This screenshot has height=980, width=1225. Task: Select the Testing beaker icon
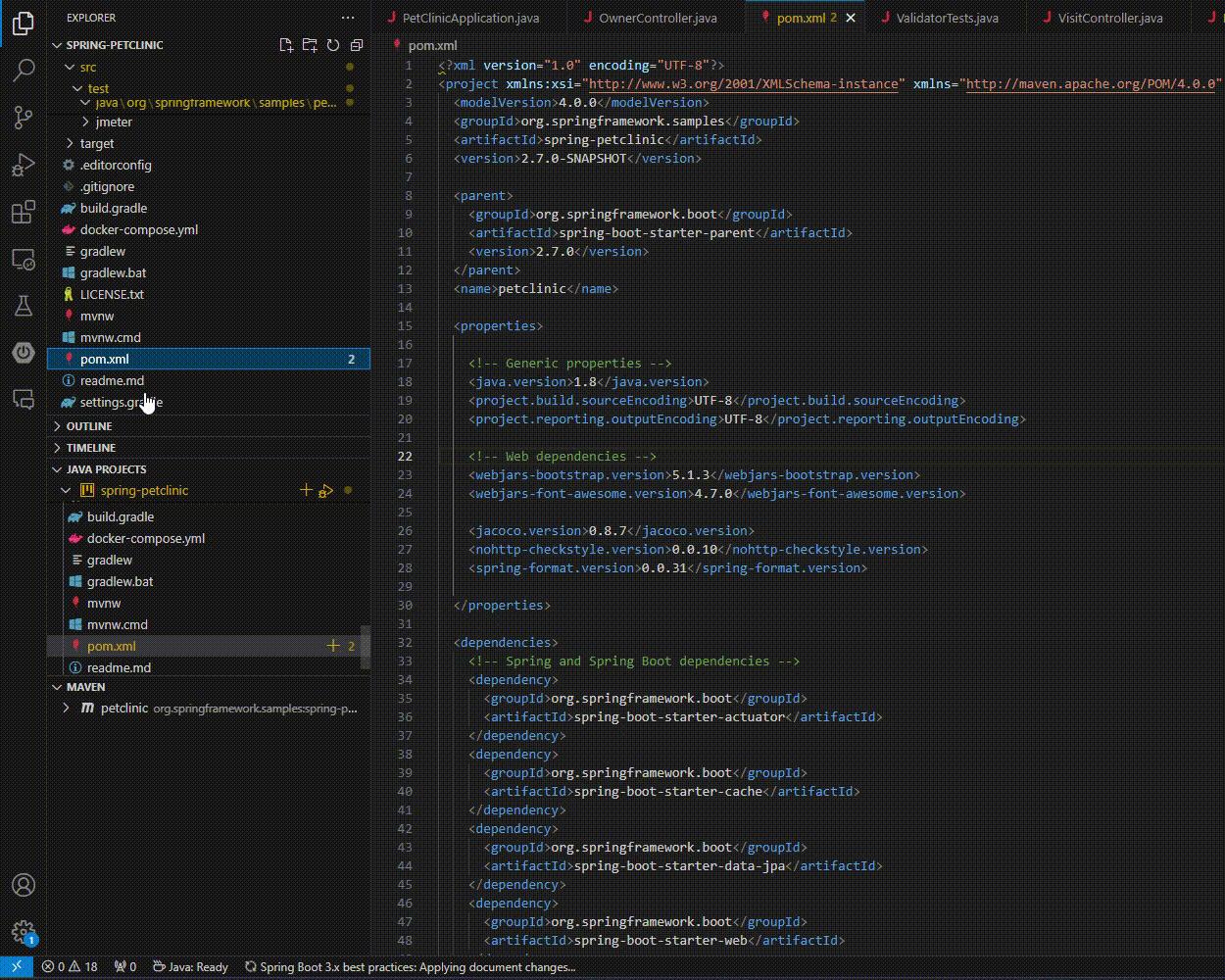click(24, 305)
